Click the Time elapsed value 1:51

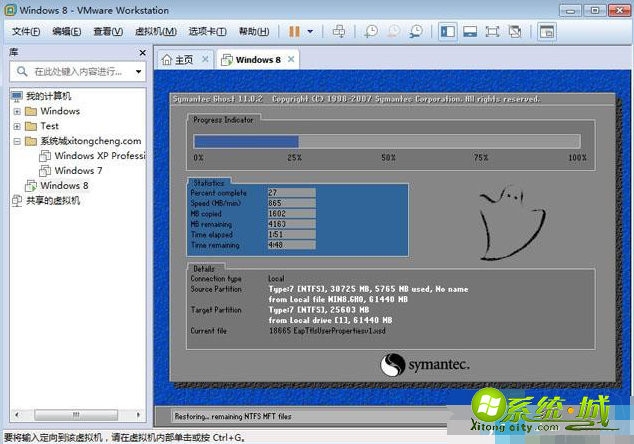(292, 235)
